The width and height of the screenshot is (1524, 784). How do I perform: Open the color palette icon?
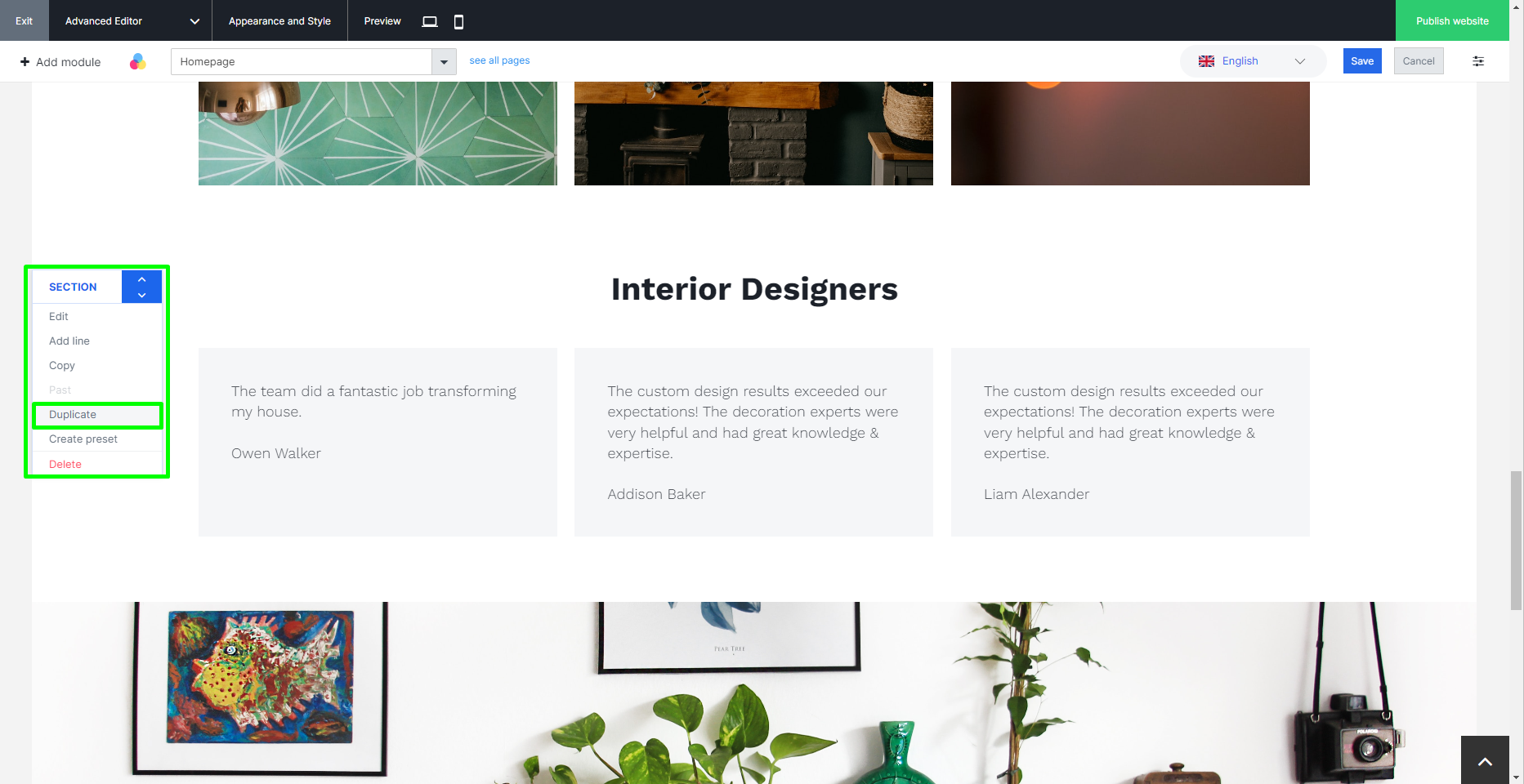(138, 61)
